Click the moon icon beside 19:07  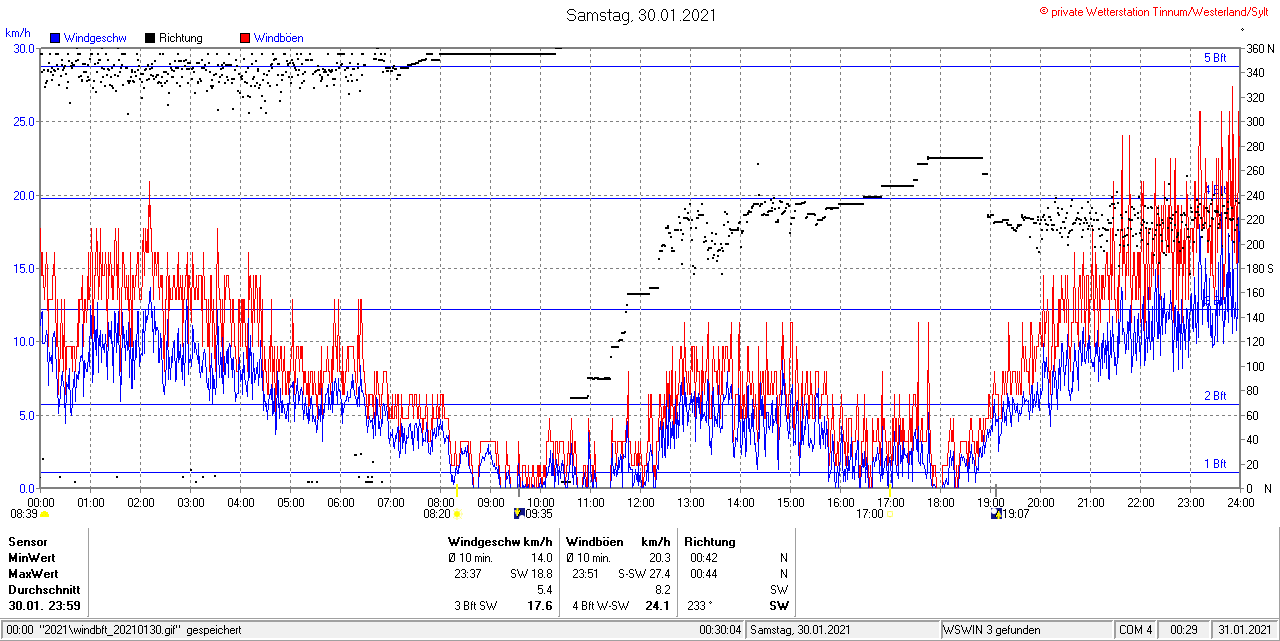996,513
